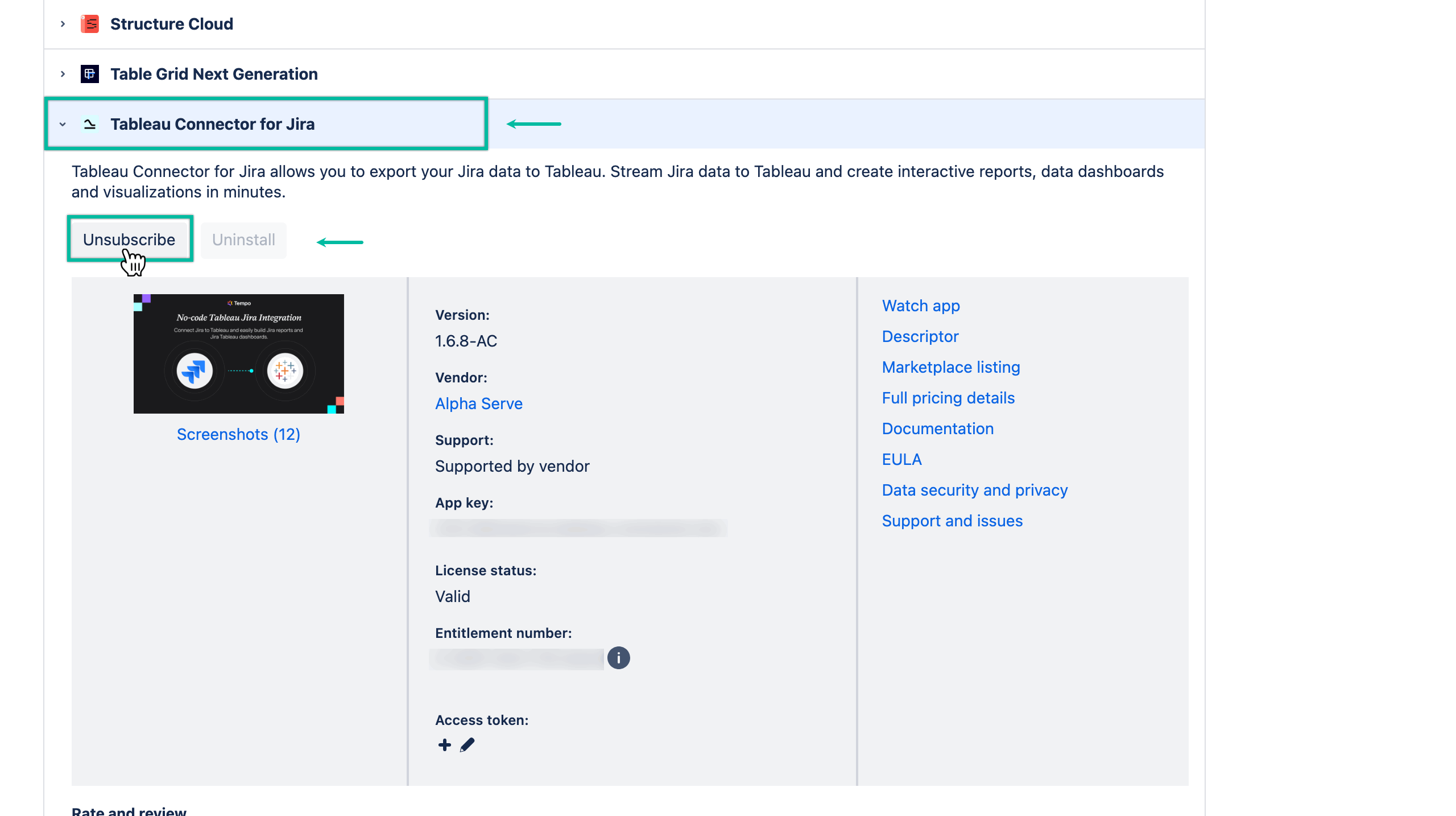This screenshot has height=816, width=1456.
Task: Open Watch app for Tableau Connector
Action: click(x=920, y=306)
